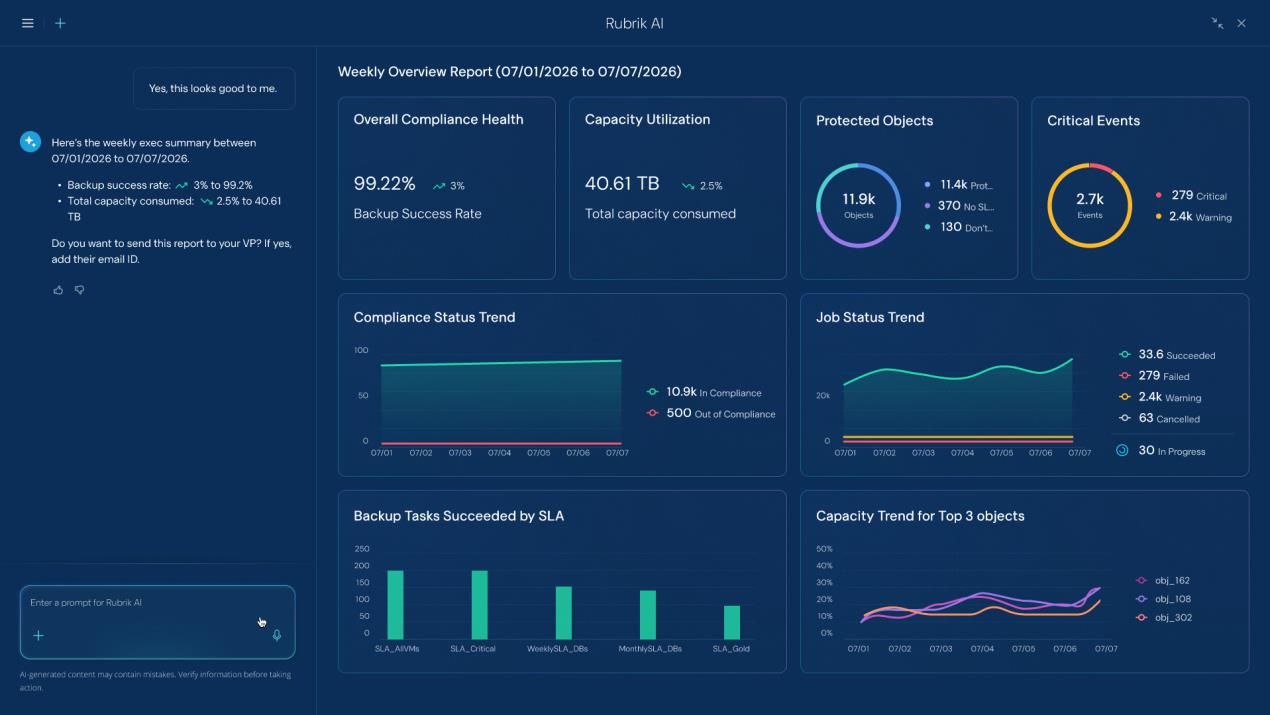Image resolution: width=1270 pixels, height=715 pixels.
Task: Click 'Backup Success Rate' label in card
Action: click(417, 213)
